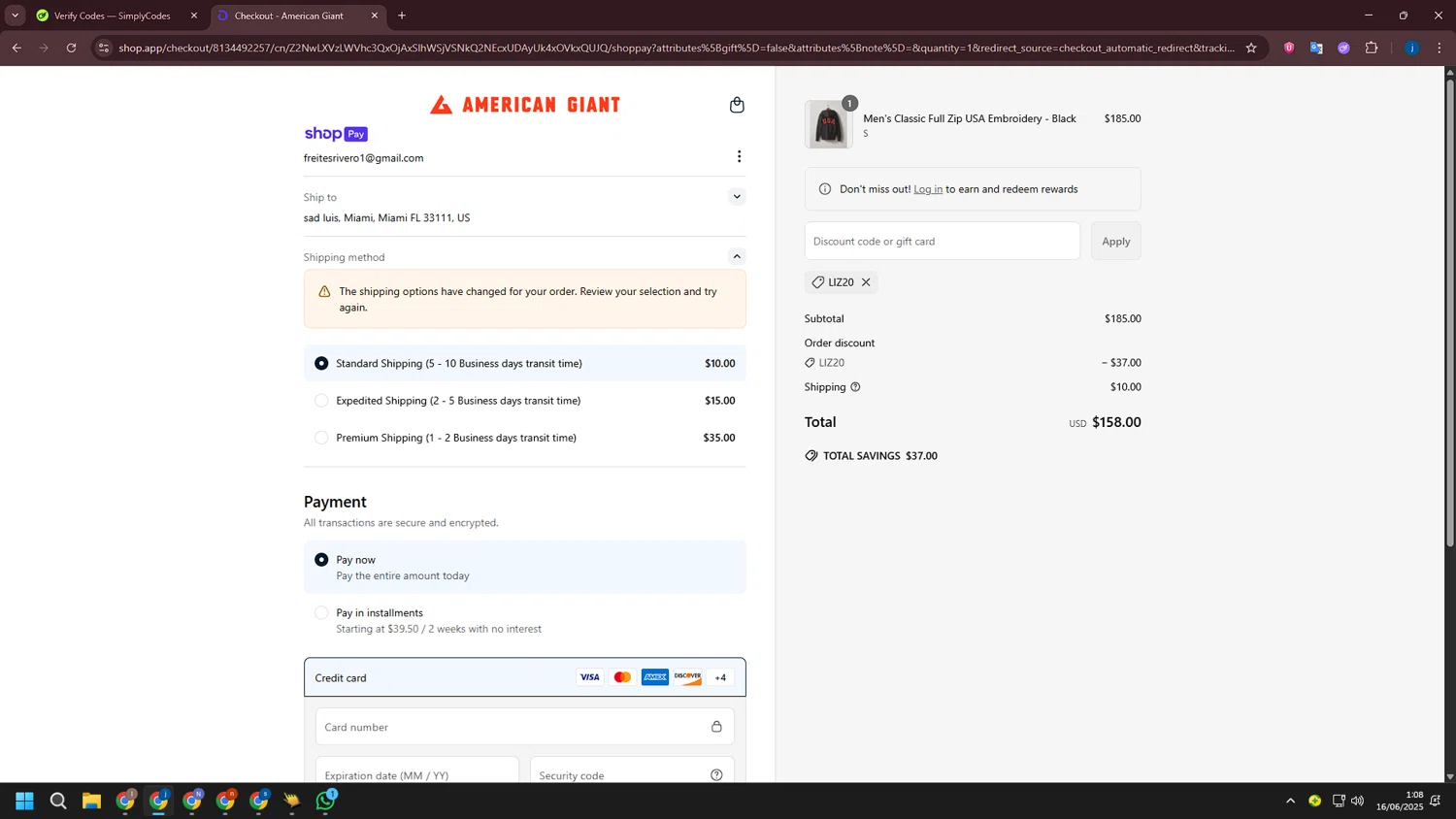Open Windows taskbar search

[58, 801]
